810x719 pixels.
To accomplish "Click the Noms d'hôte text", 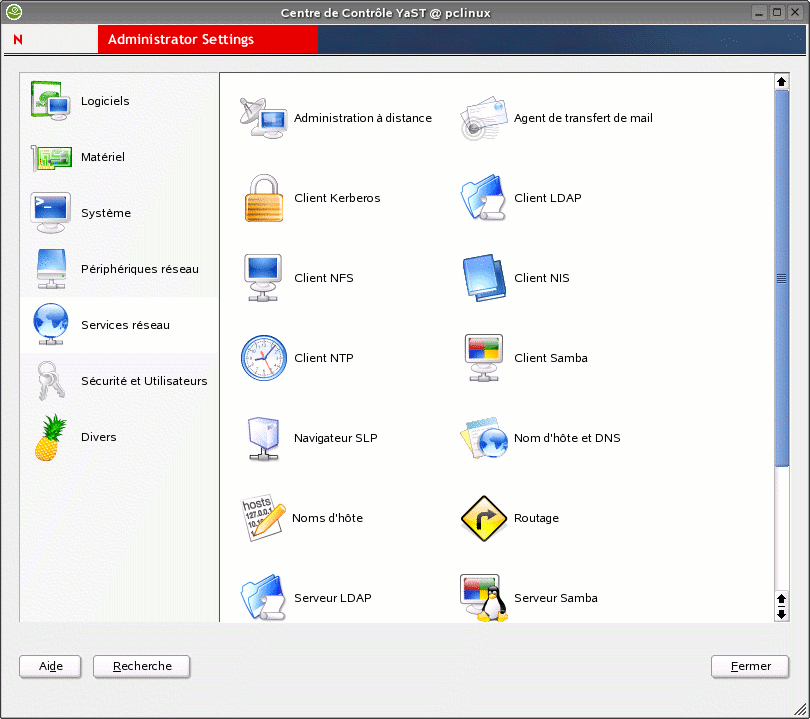I will point(328,518).
